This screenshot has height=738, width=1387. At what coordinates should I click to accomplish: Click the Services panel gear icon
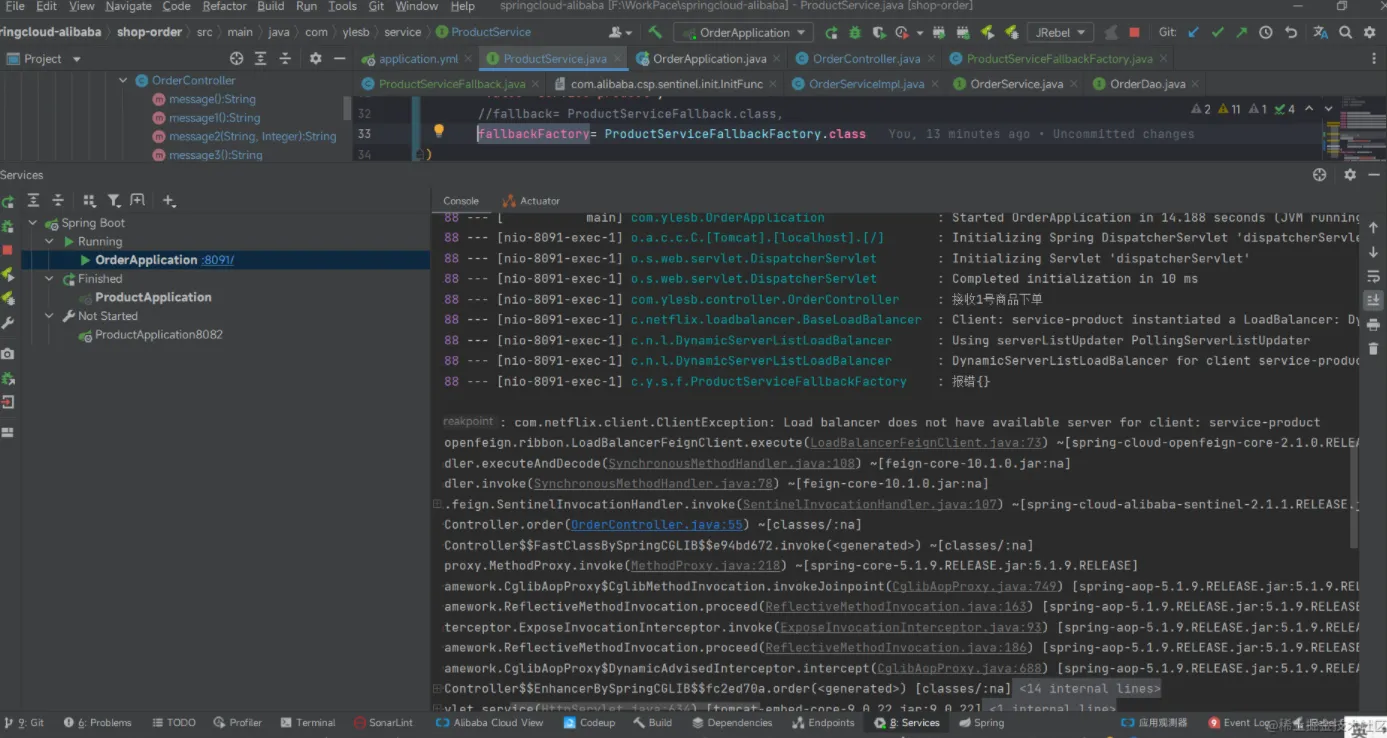(1350, 174)
